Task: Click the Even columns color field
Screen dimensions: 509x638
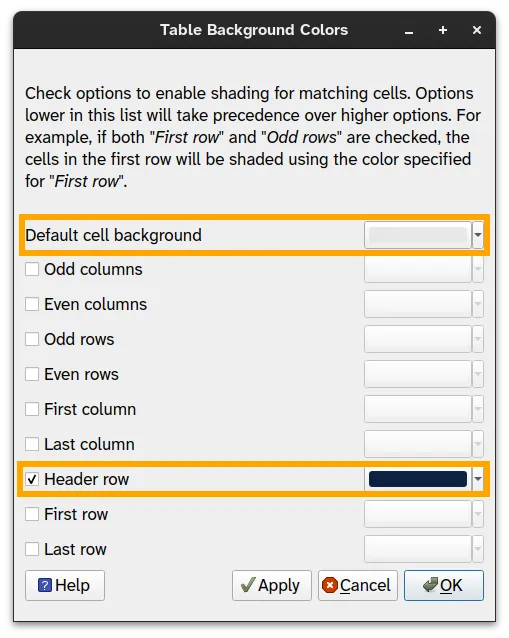Action: click(x=418, y=304)
